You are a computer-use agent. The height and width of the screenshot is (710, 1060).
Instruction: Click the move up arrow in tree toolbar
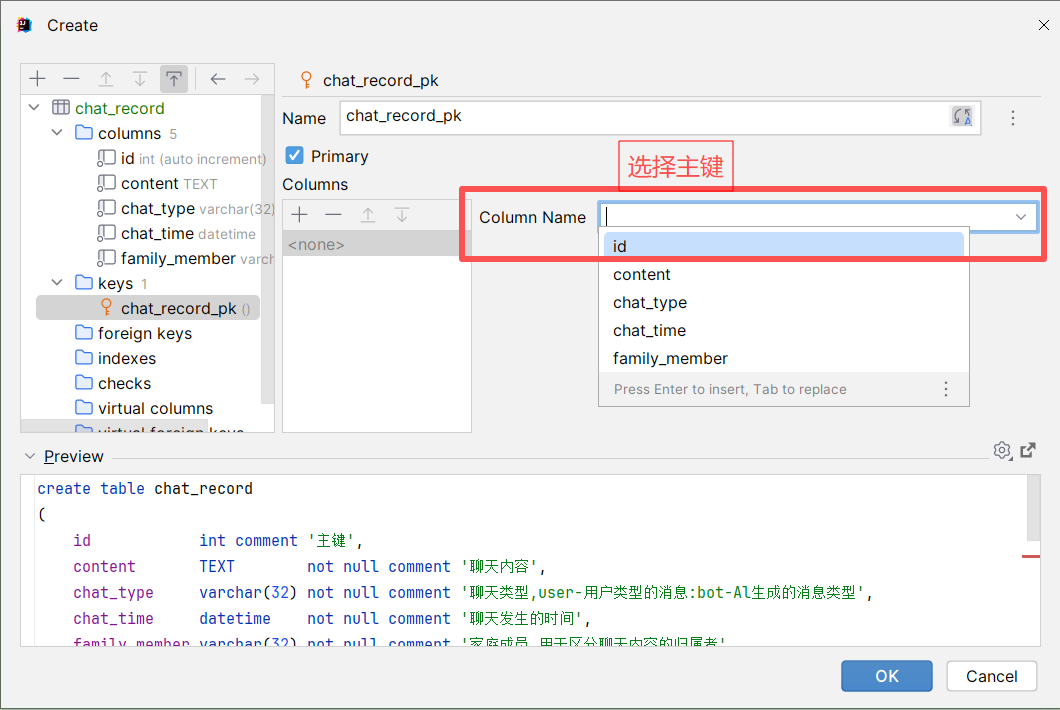[x=106, y=79]
